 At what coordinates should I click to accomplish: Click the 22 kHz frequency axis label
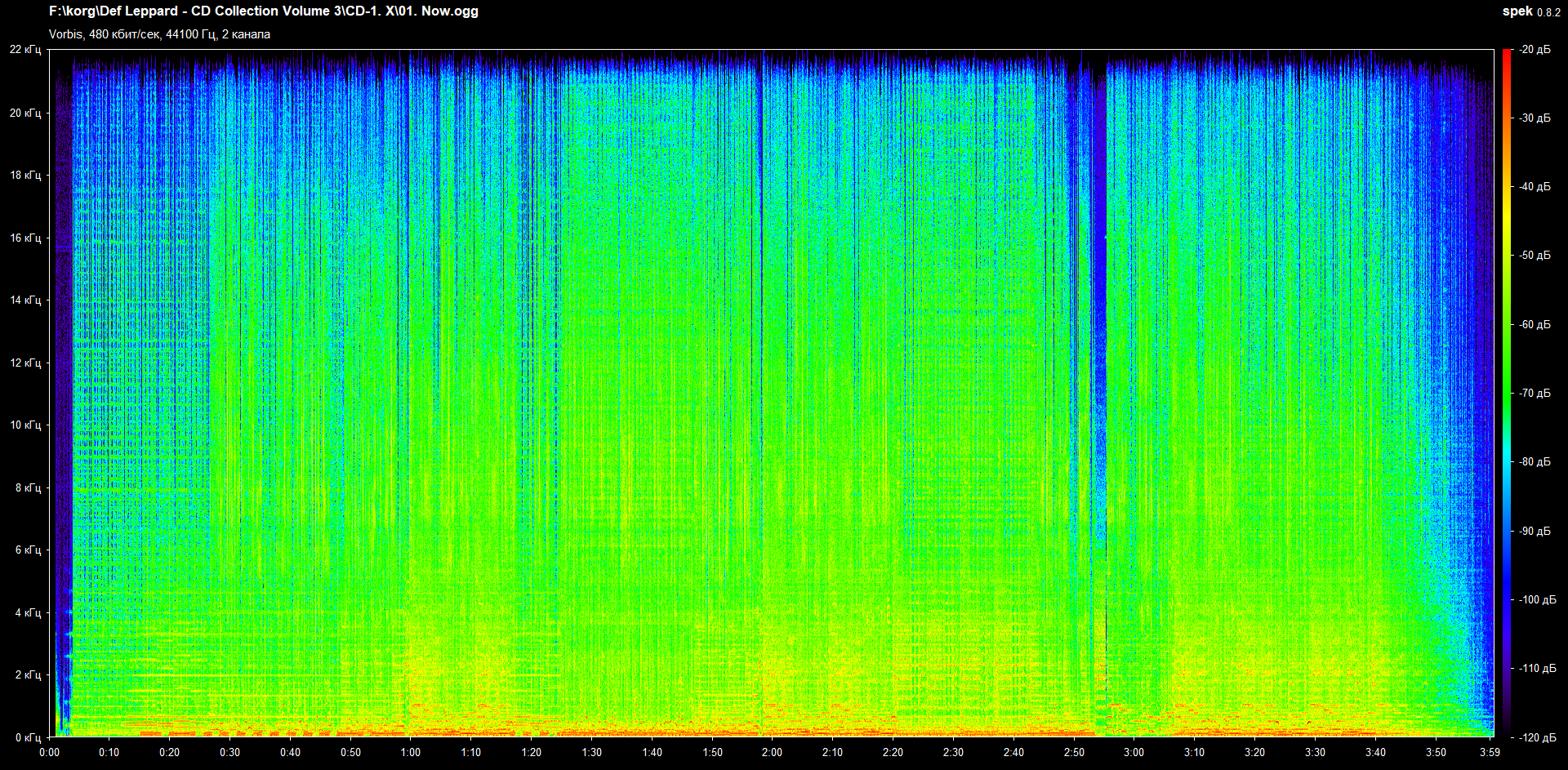click(x=25, y=50)
